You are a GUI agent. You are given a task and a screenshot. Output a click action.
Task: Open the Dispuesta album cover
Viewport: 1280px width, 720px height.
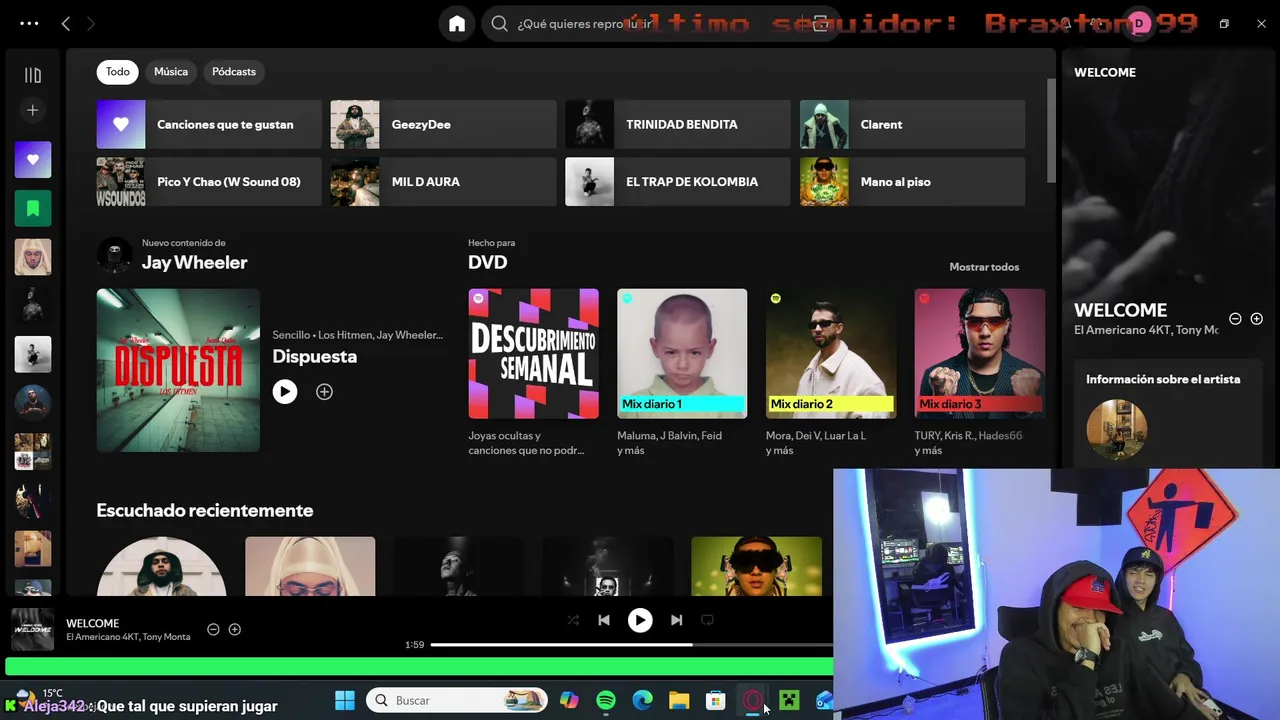point(178,370)
